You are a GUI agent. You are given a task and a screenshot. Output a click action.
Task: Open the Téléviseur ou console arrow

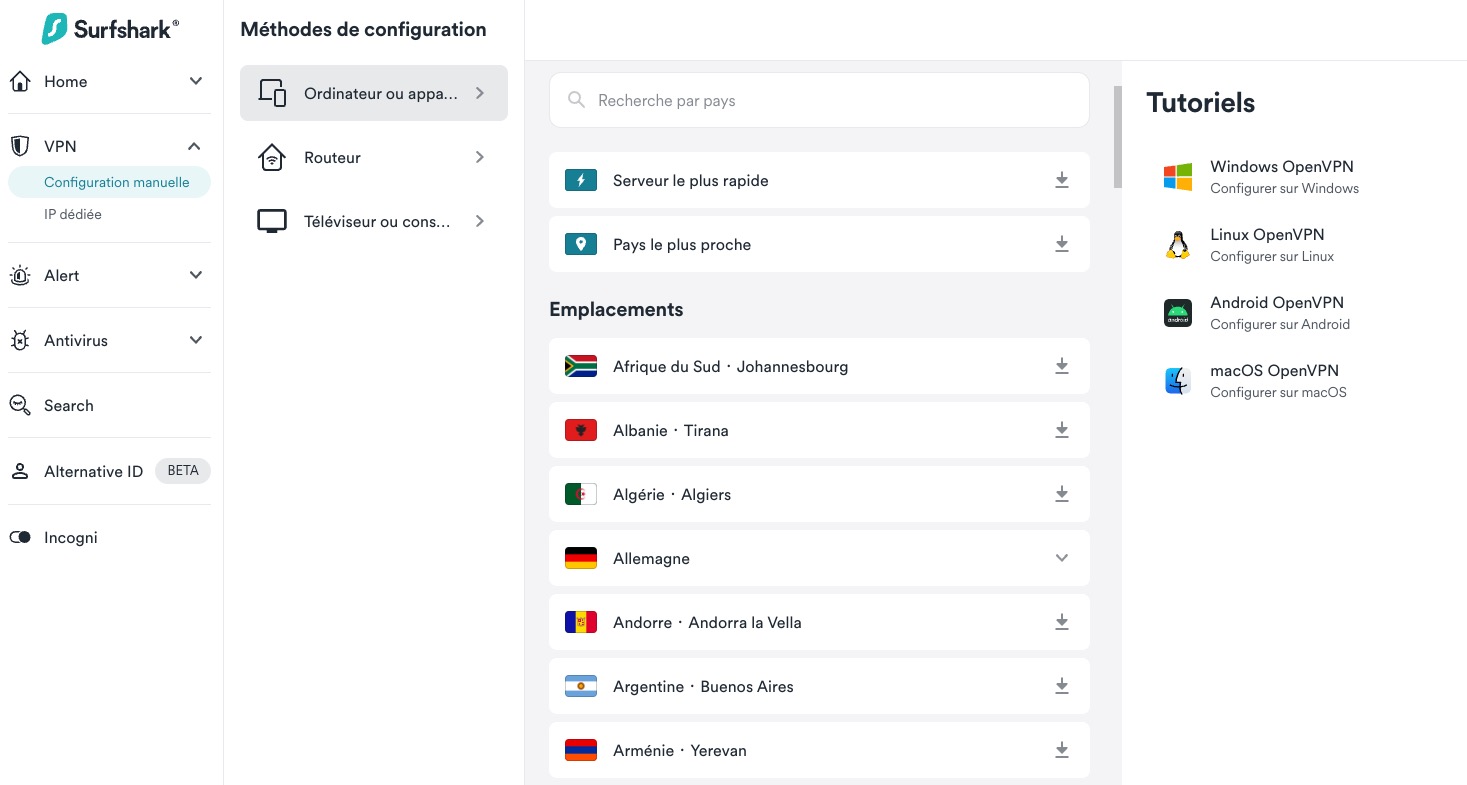480,221
